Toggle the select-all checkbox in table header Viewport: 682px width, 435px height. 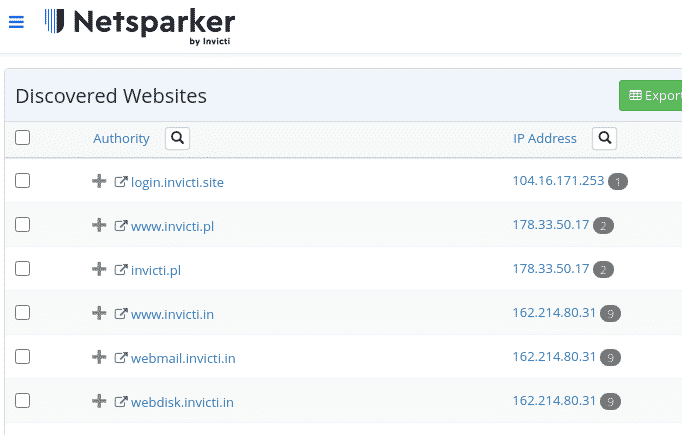tap(23, 138)
